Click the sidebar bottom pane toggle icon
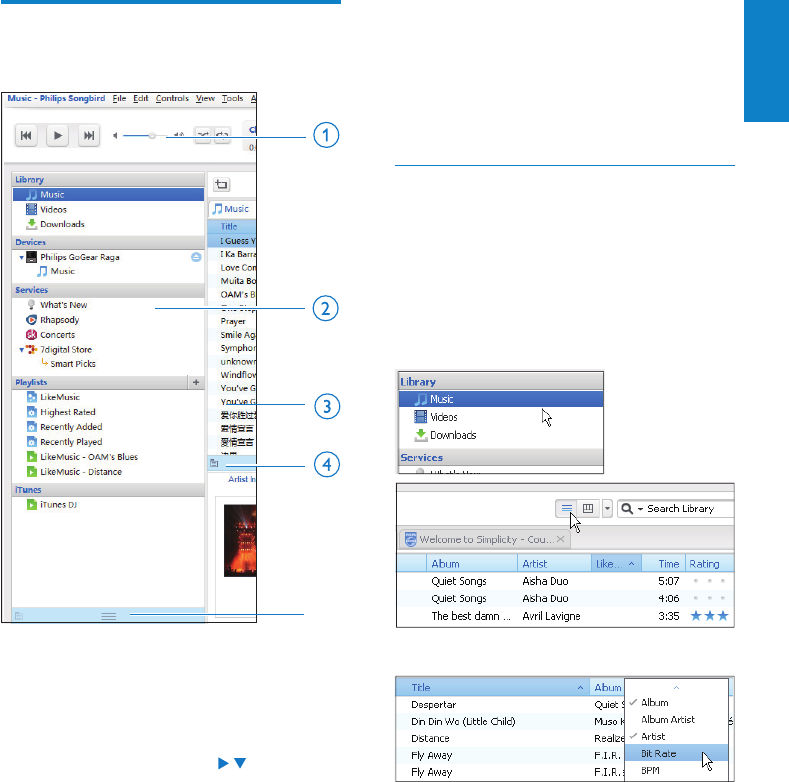 coord(19,616)
